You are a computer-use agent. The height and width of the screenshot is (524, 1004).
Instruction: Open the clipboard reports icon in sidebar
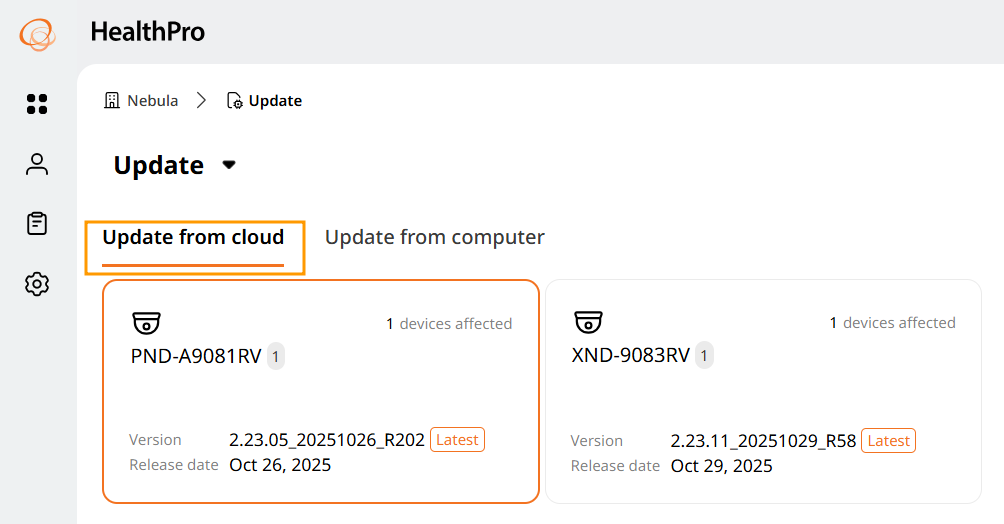37,224
